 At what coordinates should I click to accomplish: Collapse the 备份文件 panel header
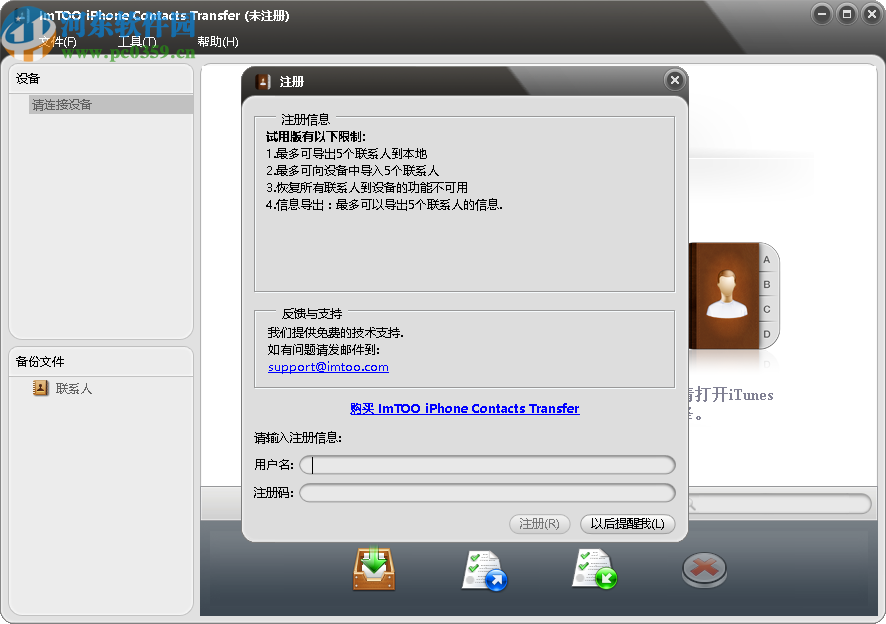(40, 361)
